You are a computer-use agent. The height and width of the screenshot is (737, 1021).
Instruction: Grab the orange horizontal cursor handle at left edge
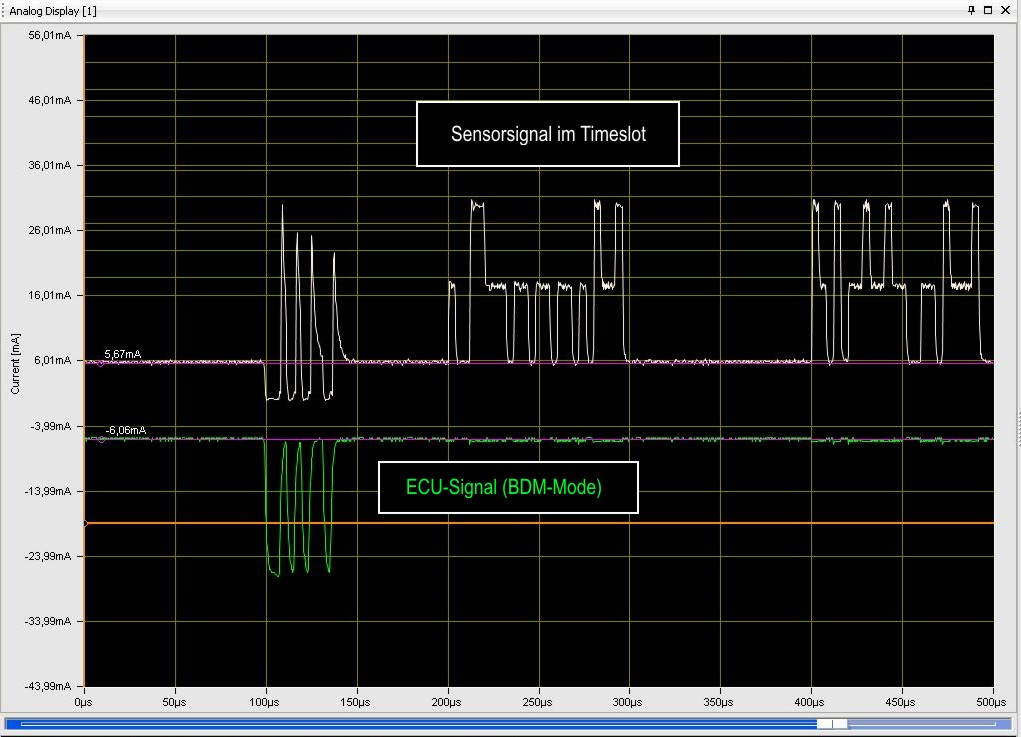tap(85, 523)
